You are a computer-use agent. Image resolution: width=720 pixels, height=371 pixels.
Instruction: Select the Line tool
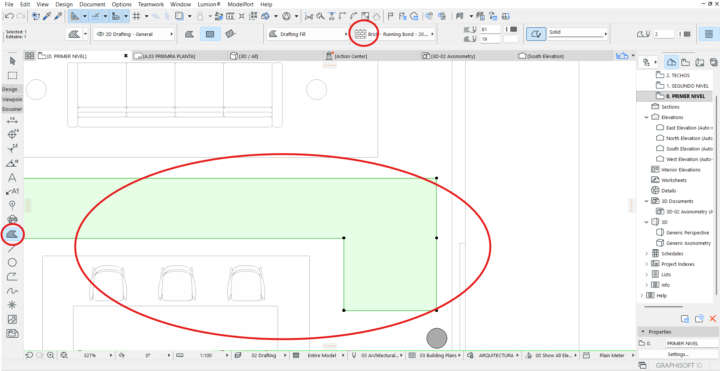pyautogui.click(x=12, y=249)
